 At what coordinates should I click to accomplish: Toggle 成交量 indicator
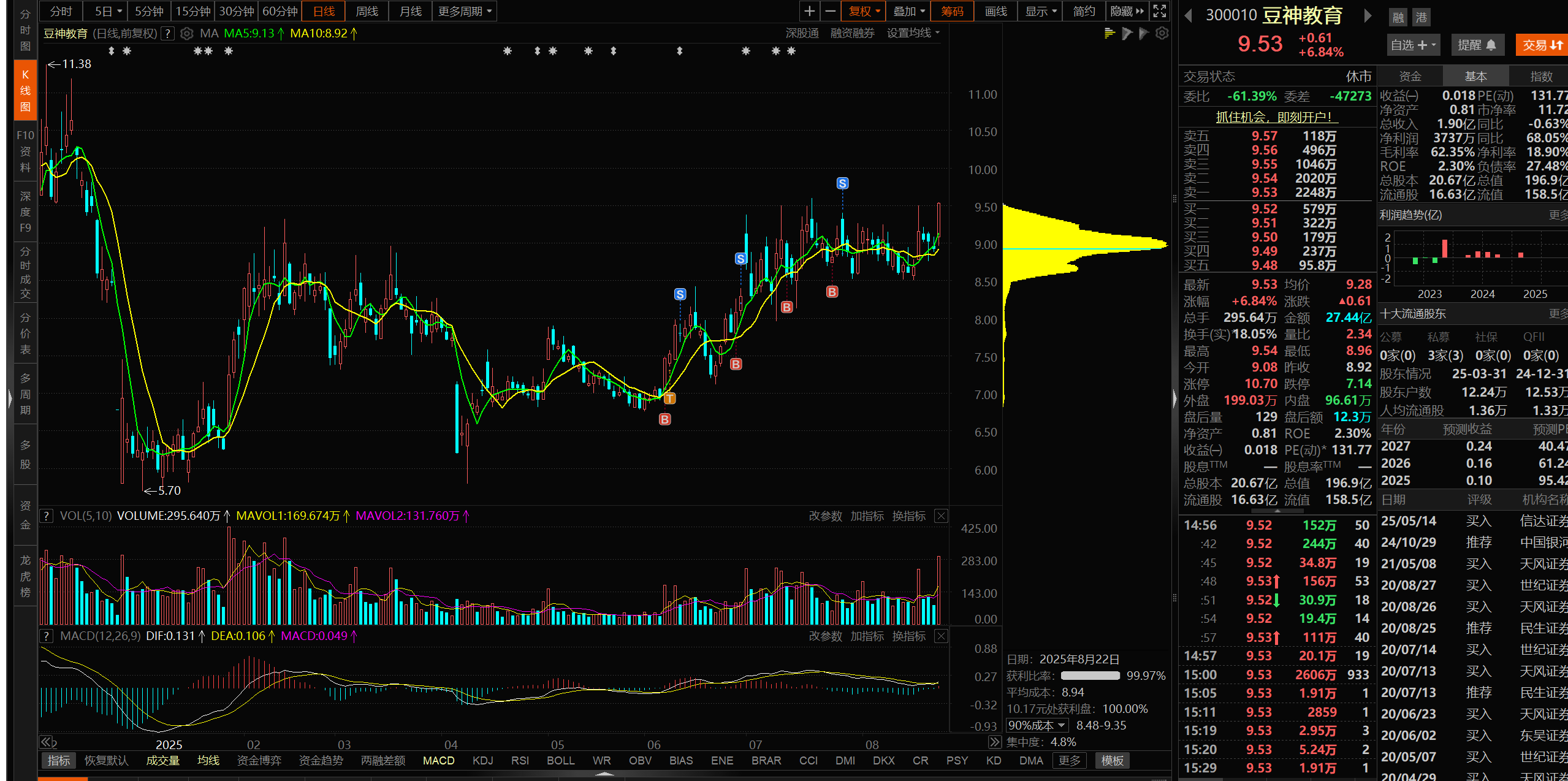pos(162,760)
